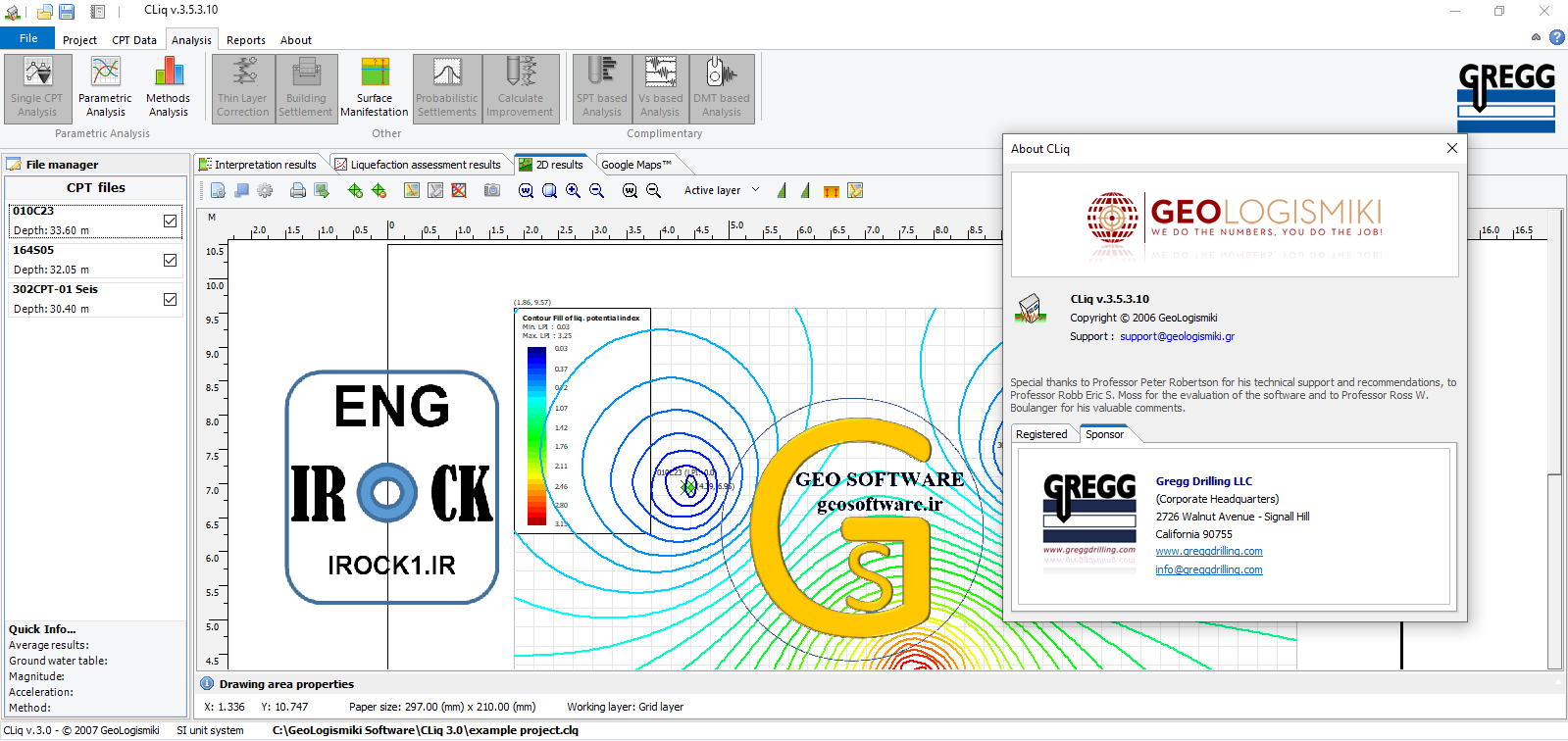This screenshot has height=741, width=1568.
Task: Collapse the ribbon with the chevron arrow
Action: point(1536,37)
